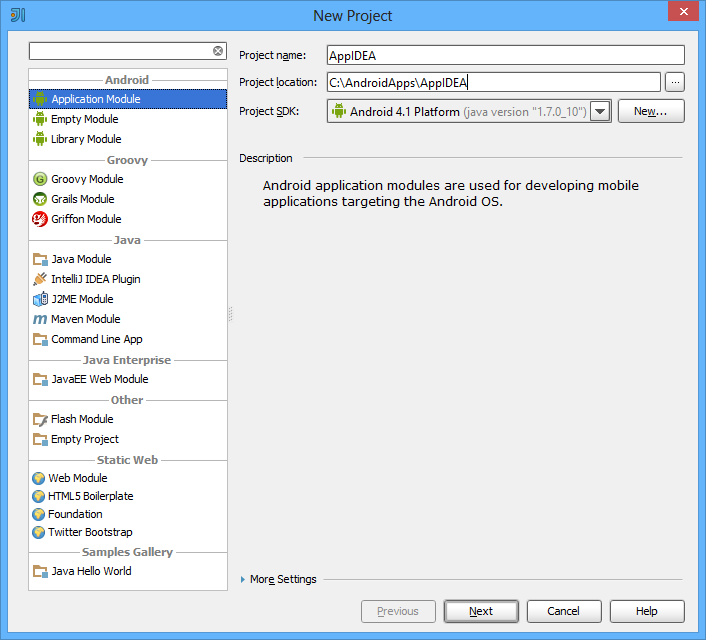The width and height of the screenshot is (706, 640).
Task: Click the Foundation globe icon
Action: 39,514
